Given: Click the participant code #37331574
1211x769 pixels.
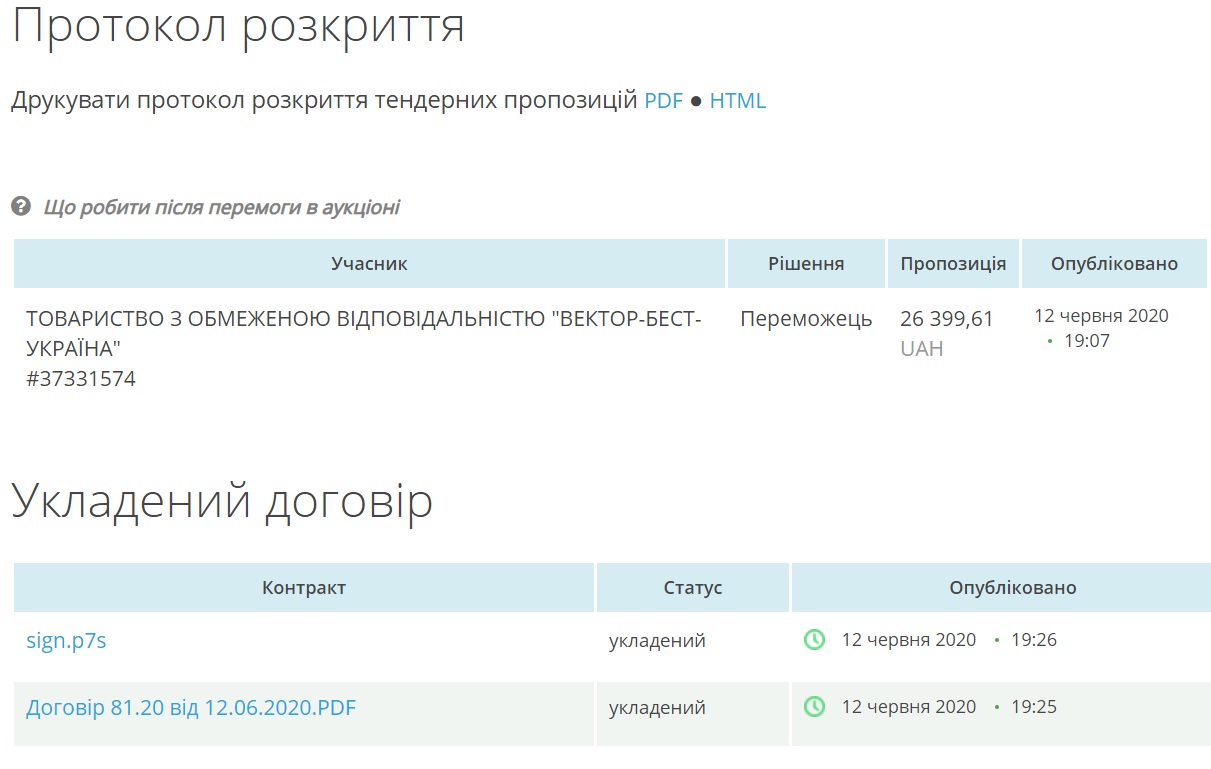Looking at the screenshot, I should (81, 379).
